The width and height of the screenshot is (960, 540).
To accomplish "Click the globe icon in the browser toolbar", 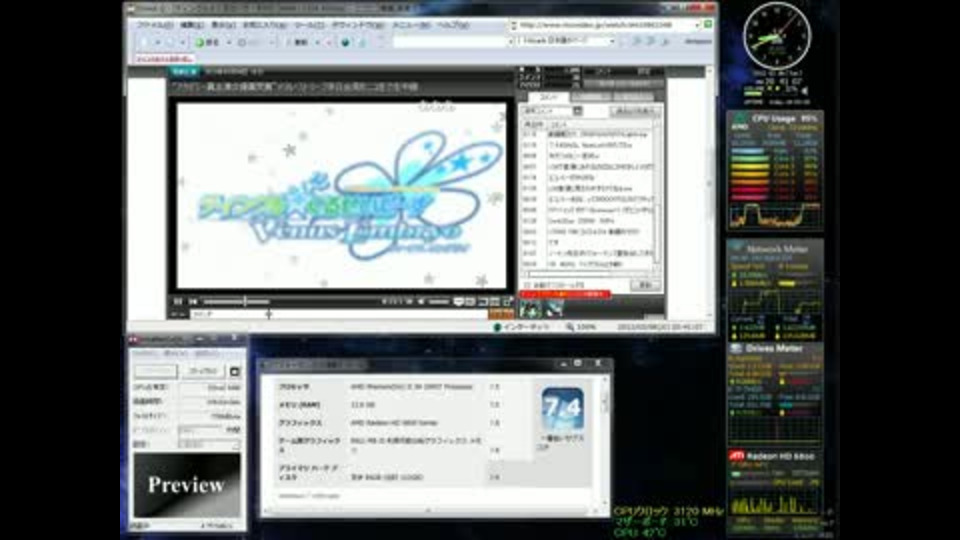I will point(345,42).
